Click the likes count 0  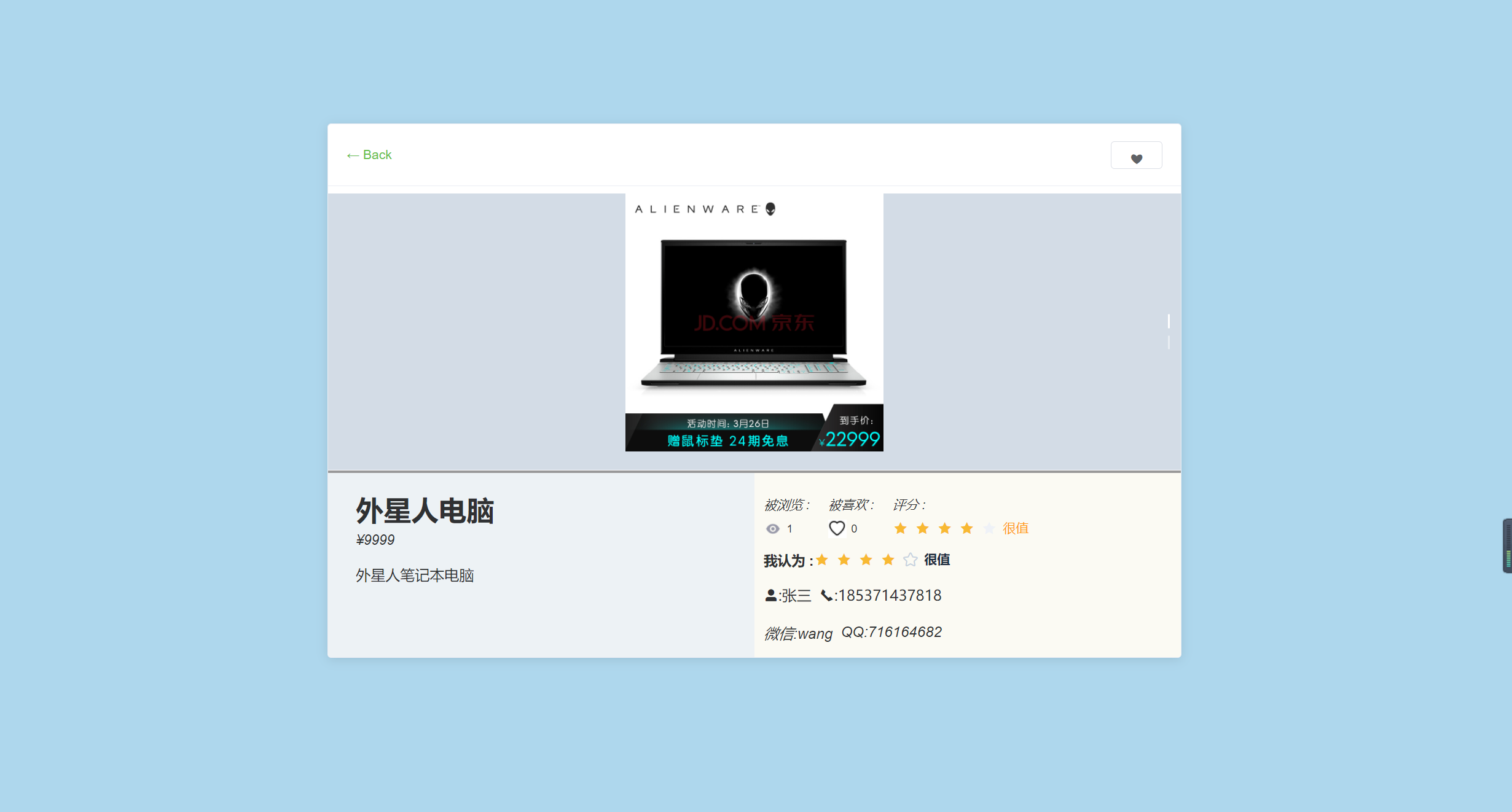tap(854, 529)
